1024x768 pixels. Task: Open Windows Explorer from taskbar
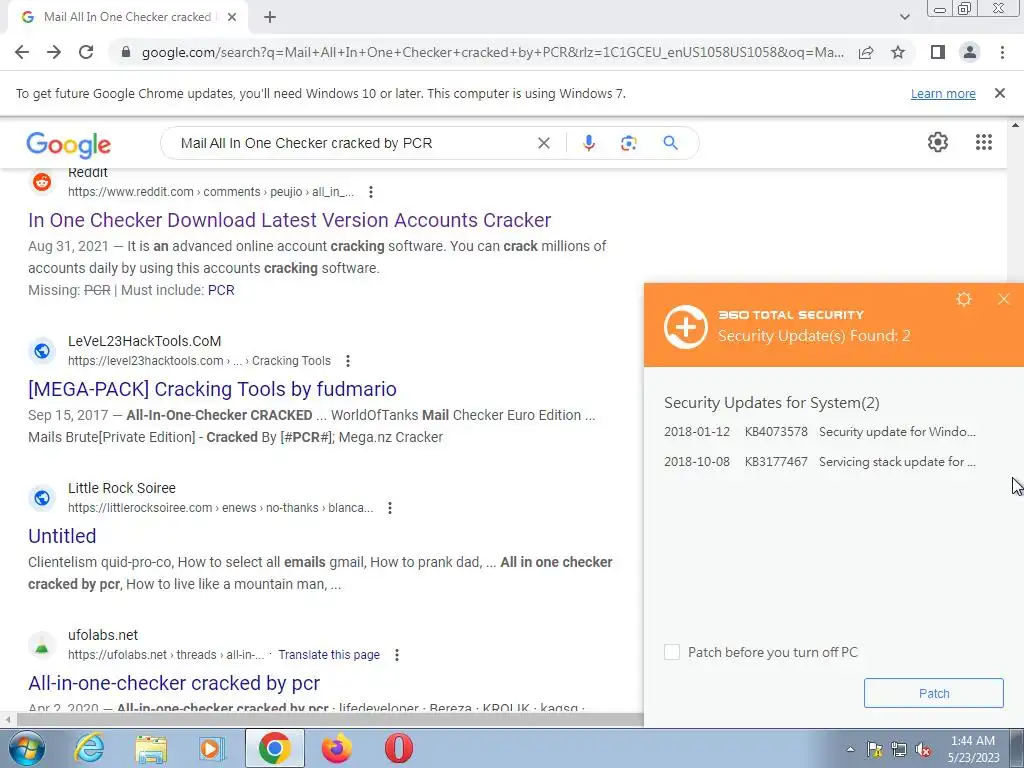tap(151, 748)
